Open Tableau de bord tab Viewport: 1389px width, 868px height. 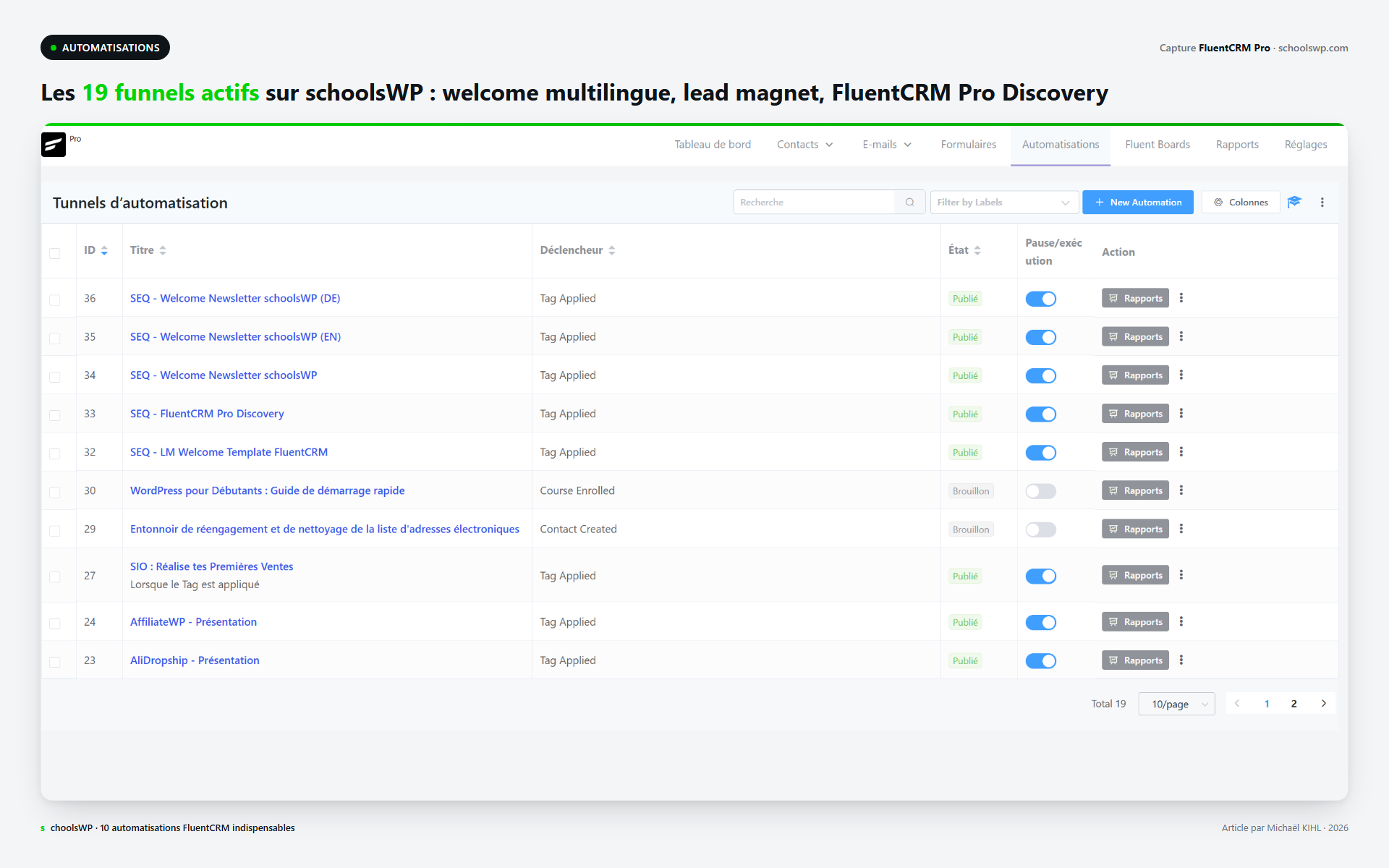(713, 145)
